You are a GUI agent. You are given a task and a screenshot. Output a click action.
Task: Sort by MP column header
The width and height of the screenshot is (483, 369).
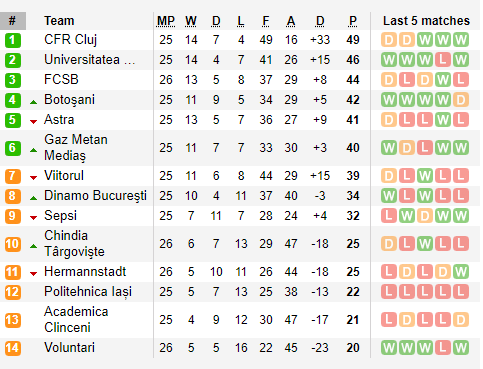click(x=166, y=21)
